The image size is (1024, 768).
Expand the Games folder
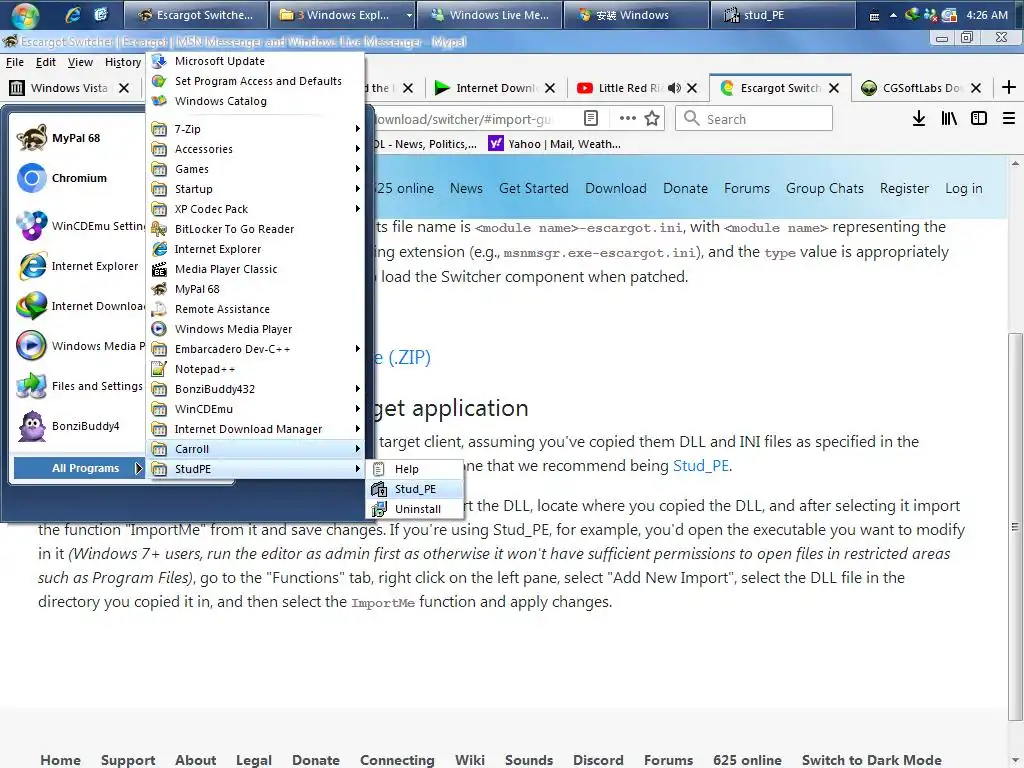[x=255, y=169]
